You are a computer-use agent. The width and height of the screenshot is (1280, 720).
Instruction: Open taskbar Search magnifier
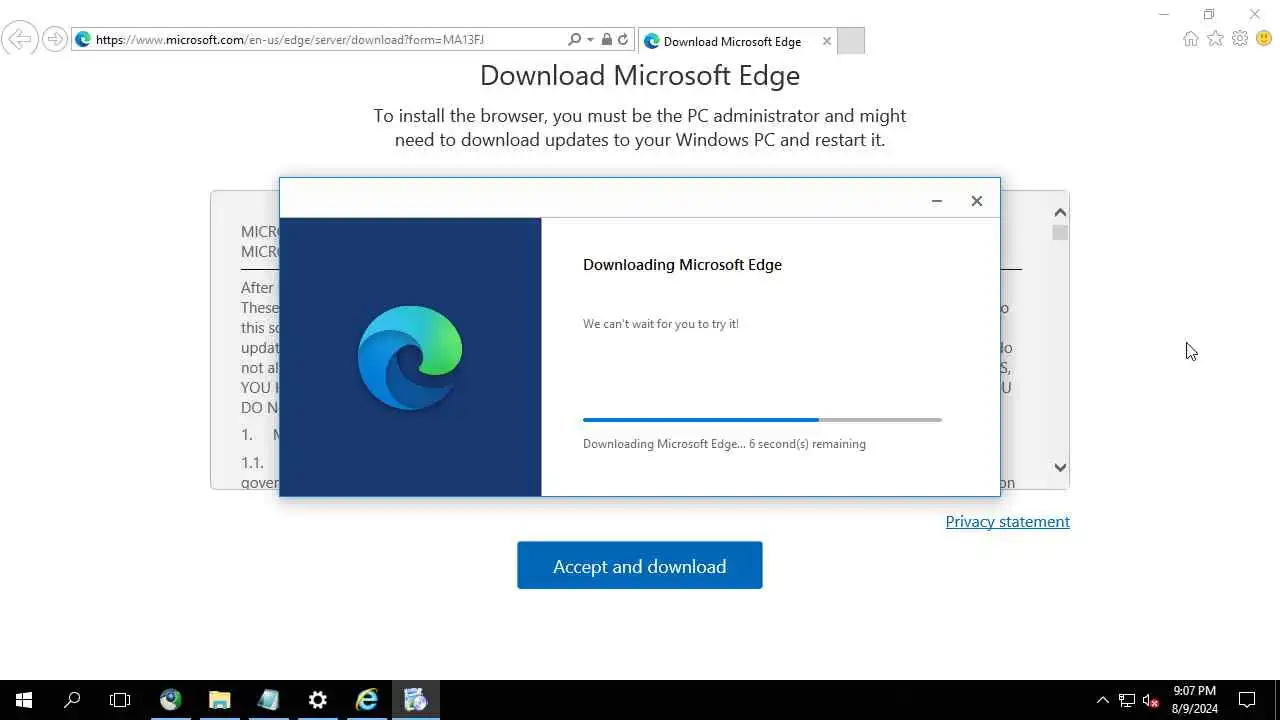coord(72,700)
